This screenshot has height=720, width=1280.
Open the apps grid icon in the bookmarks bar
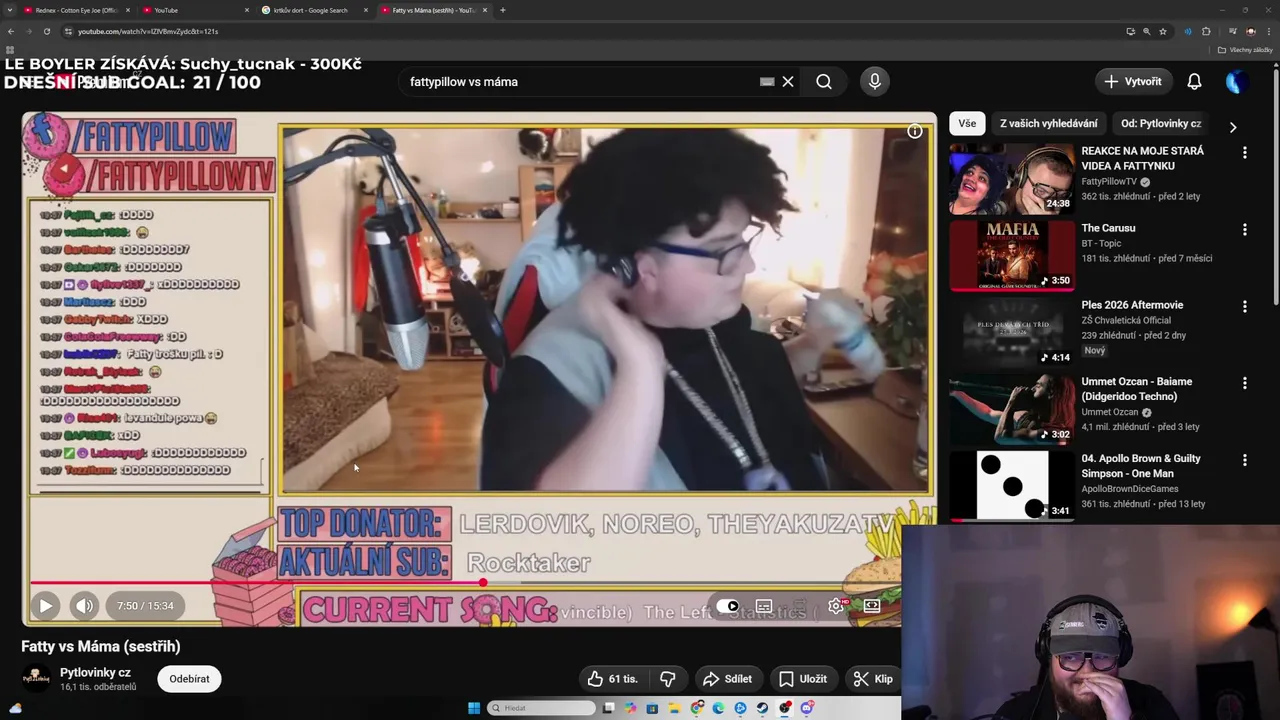[10, 49]
